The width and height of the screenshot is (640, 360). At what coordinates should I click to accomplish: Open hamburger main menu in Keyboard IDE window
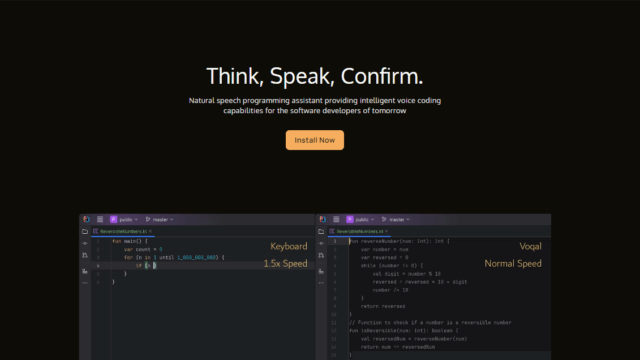tap(100, 219)
